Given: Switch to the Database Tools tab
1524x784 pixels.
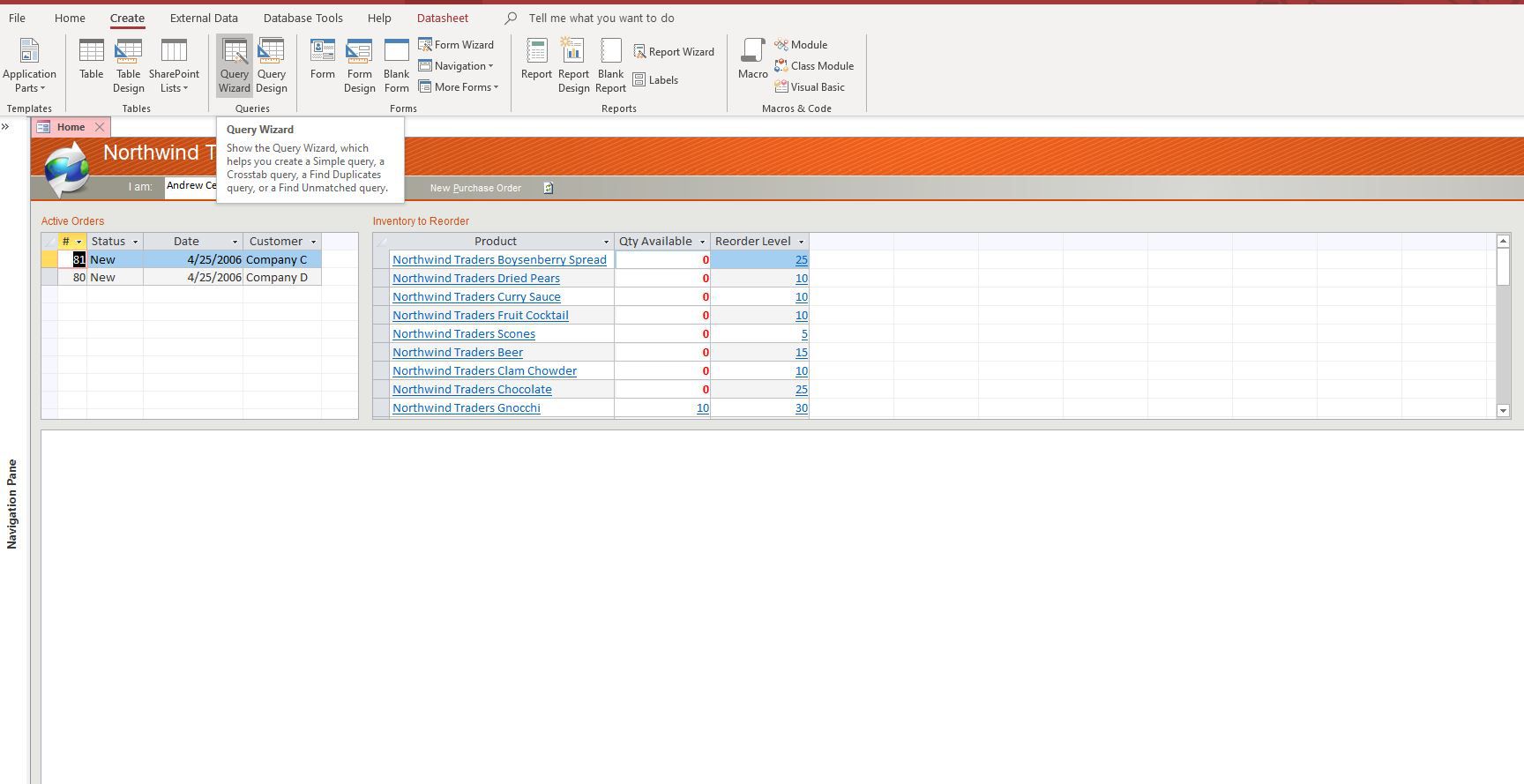Looking at the screenshot, I should [x=303, y=18].
